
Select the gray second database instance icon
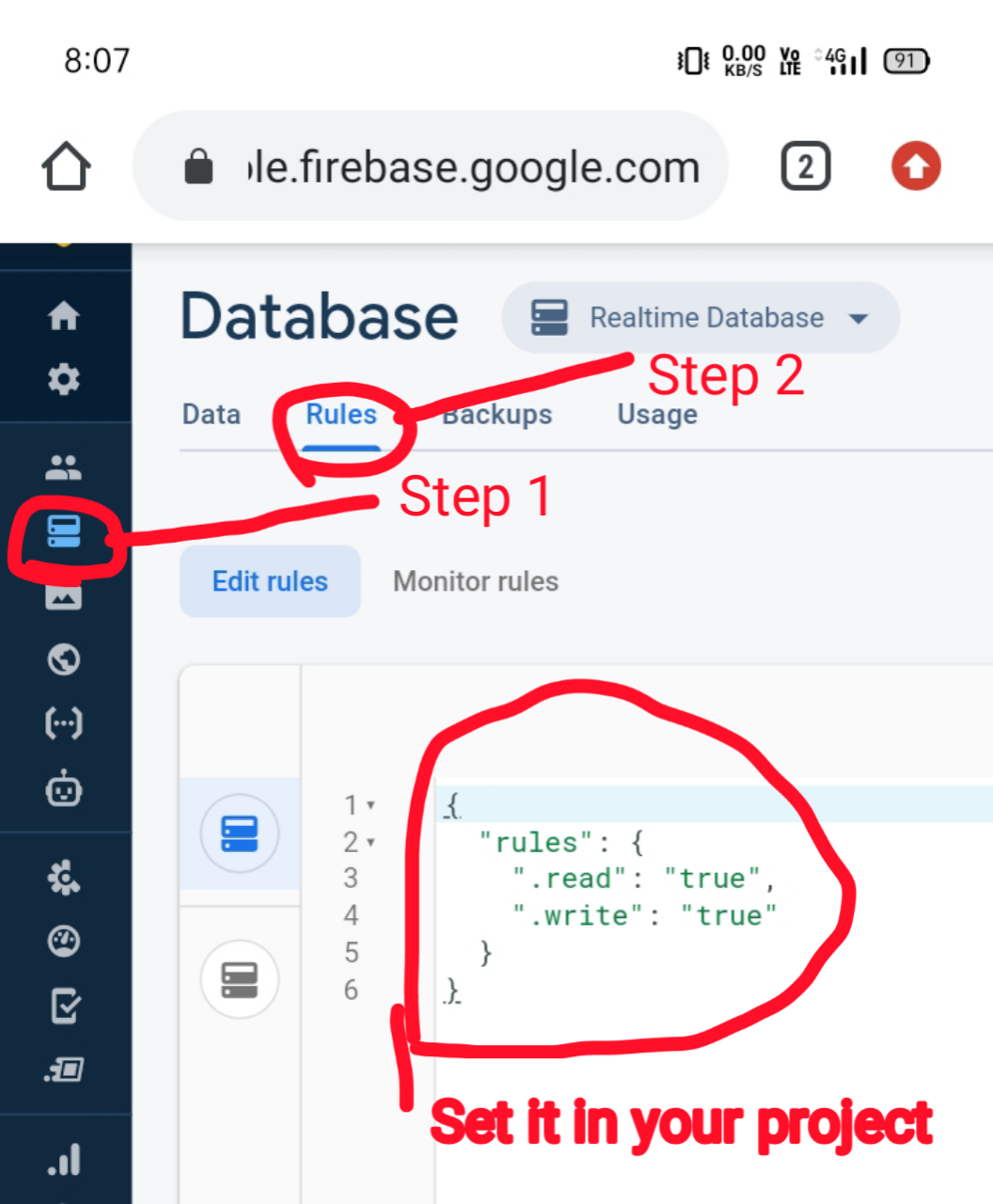point(240,980)
